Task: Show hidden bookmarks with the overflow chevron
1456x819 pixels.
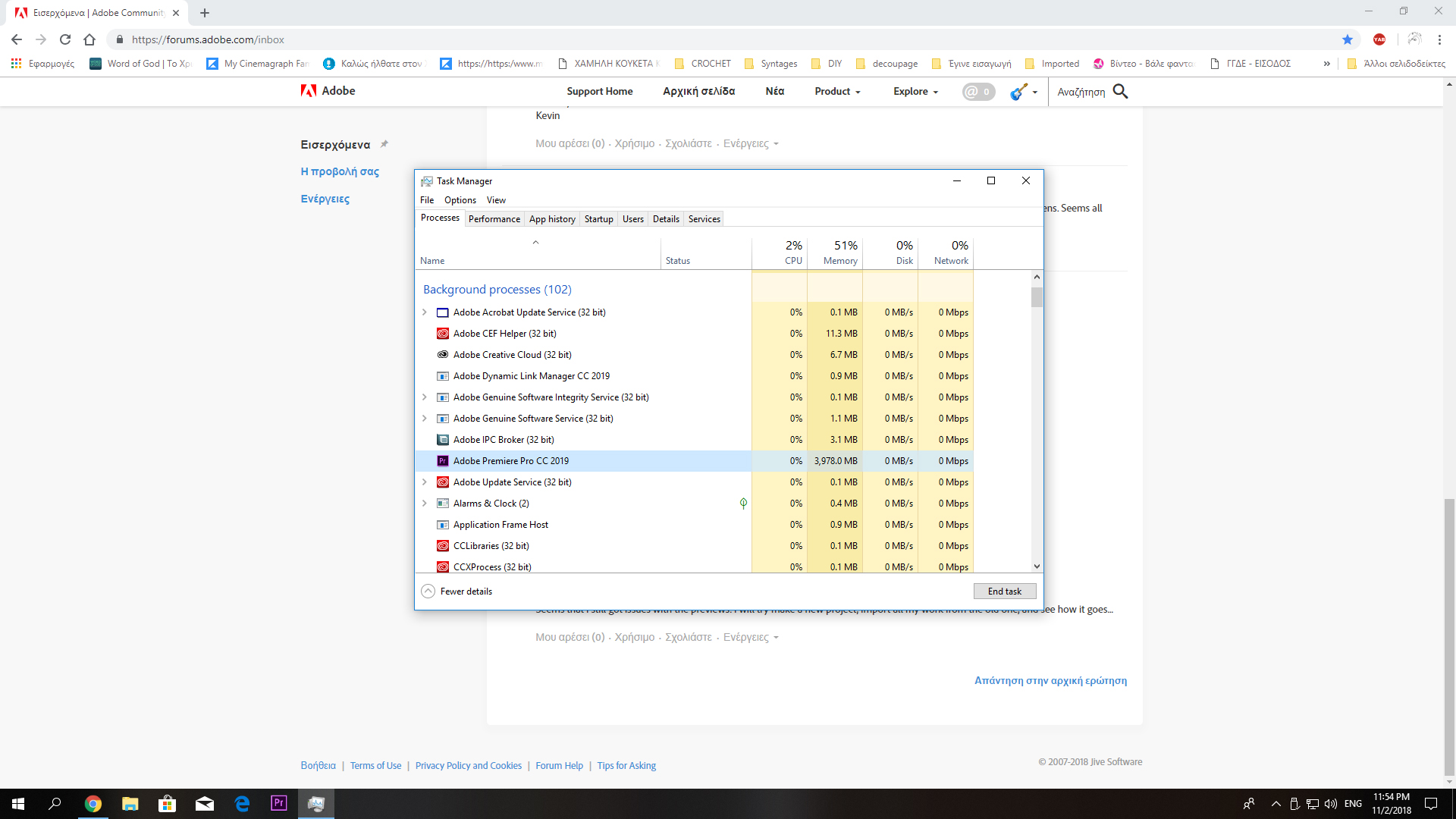Action: click(1326, 64)
